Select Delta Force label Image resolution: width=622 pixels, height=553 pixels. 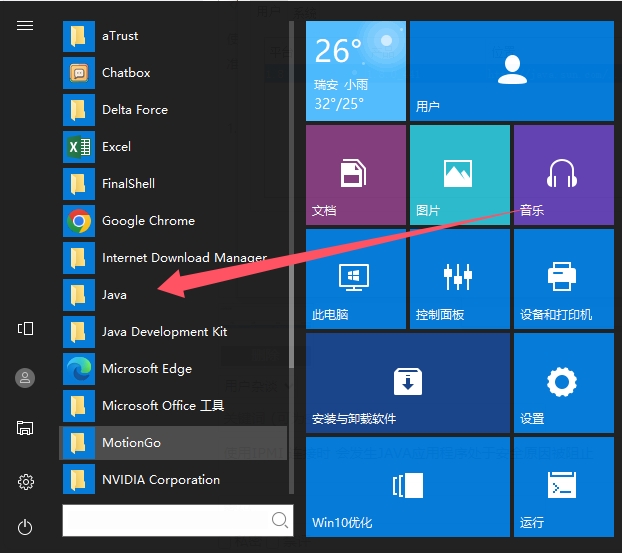[135, 110]
